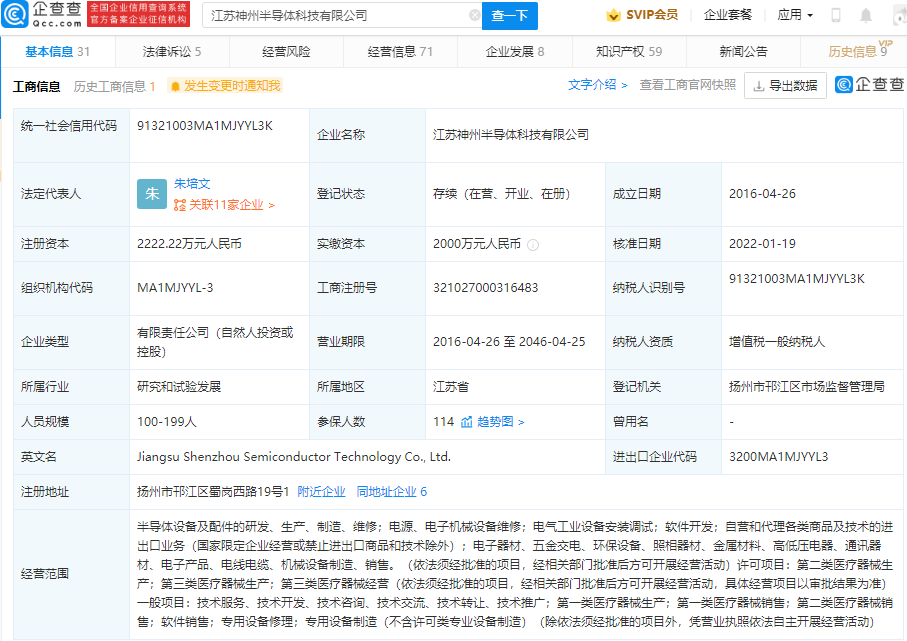The image size is (907, 641).
Task: Clear the search box with the X icon
Action: click(x=474, y=16)
